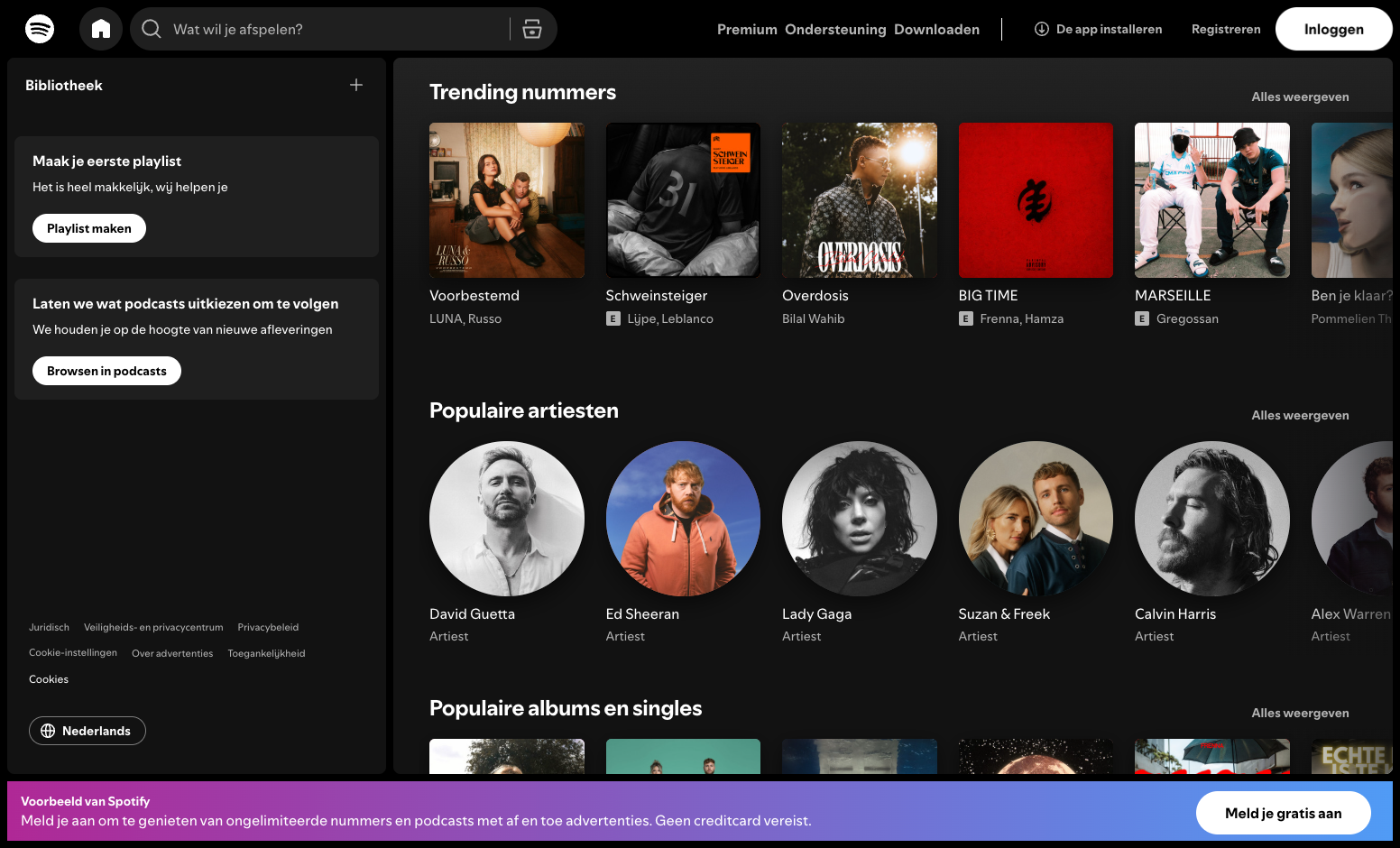This screenshot has height=848, width=1400.
Task: Click the explicit badge under BIG TIME
Action: [966, 318]
